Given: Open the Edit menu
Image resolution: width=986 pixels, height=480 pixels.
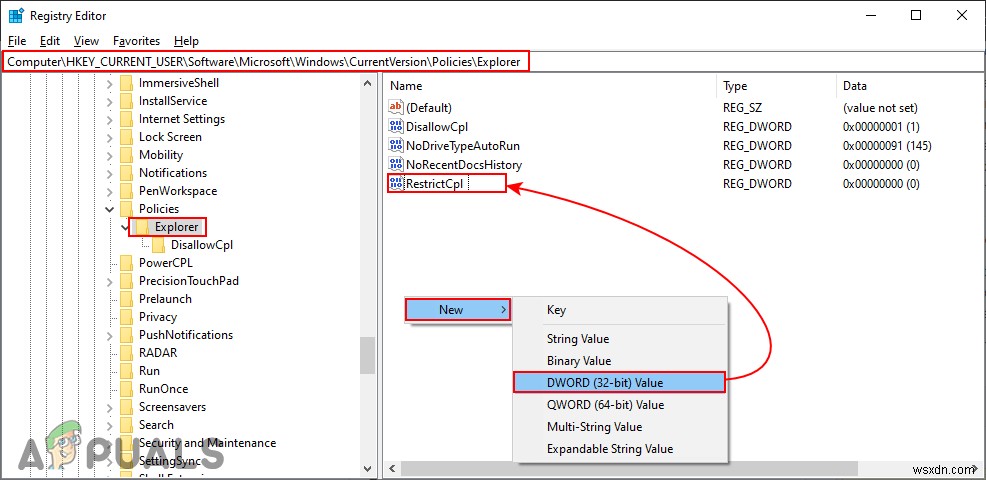Looking at the screenshot, I should click(50, 41).
